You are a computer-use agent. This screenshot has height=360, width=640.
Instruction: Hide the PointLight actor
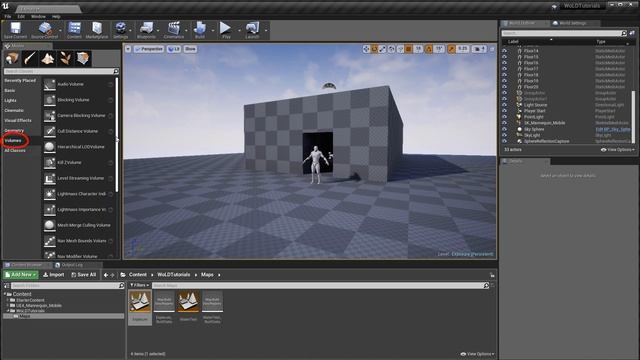click(x=504, y=117)
